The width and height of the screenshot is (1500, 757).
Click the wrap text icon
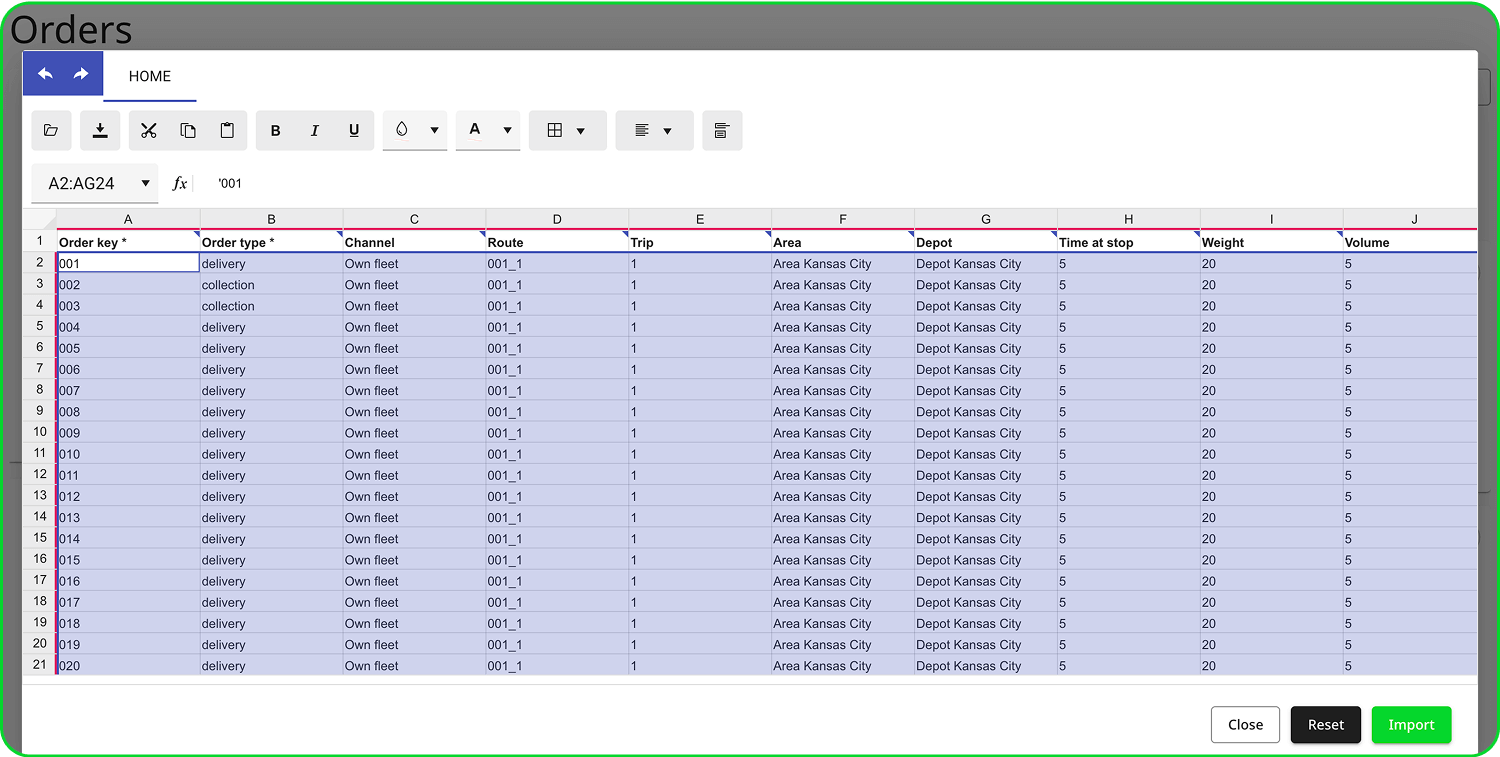(x=722, y=130)
